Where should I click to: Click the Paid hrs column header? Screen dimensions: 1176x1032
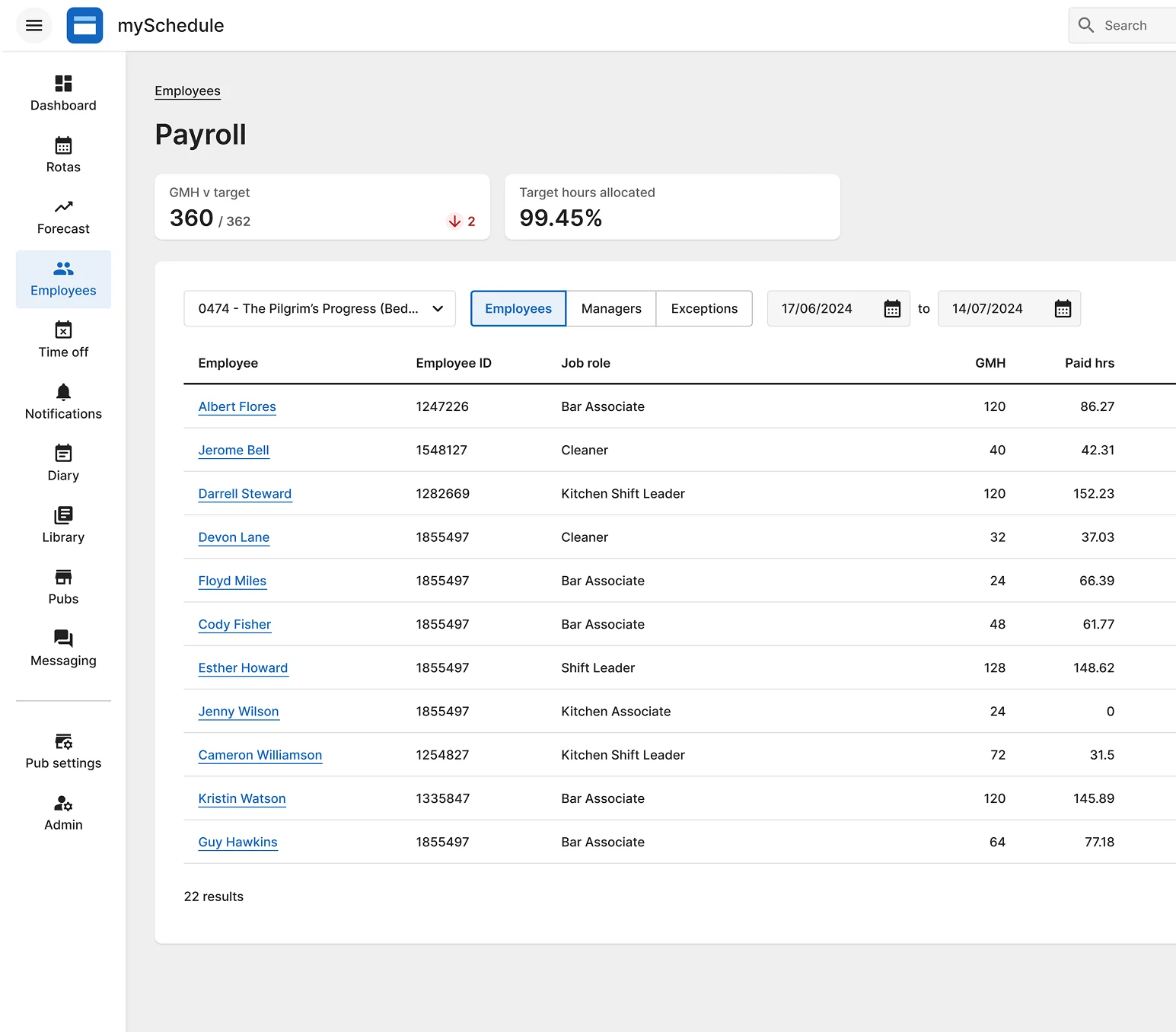pyautogui.click(x=1089, y=363)
